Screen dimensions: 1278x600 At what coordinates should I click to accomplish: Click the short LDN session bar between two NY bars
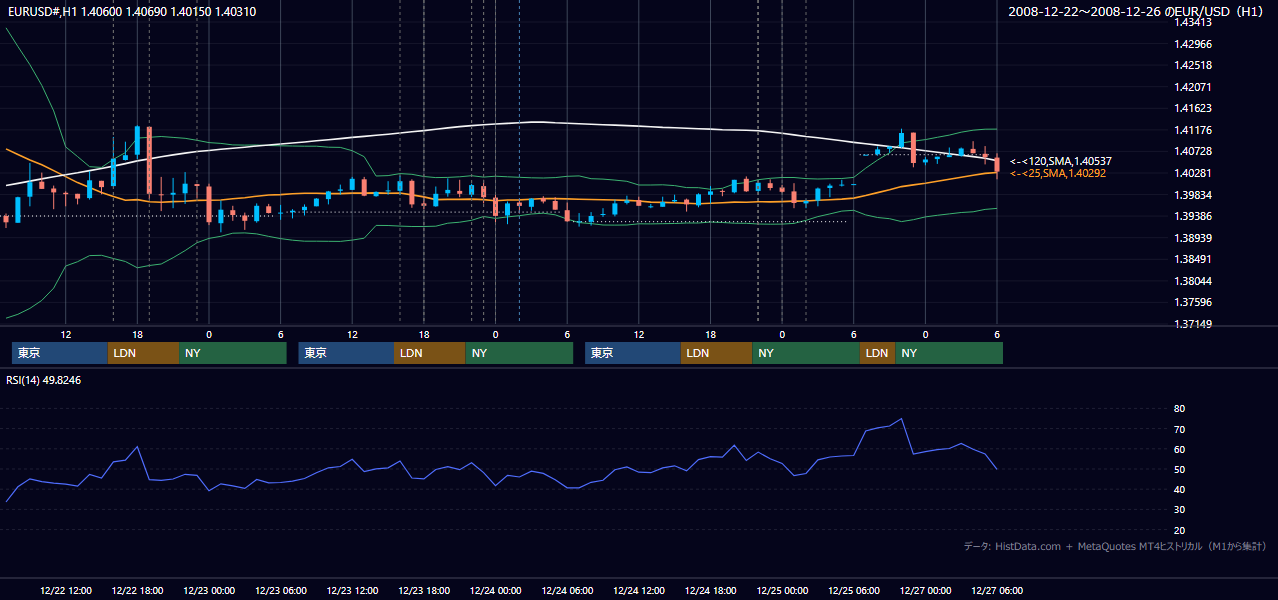877,353
